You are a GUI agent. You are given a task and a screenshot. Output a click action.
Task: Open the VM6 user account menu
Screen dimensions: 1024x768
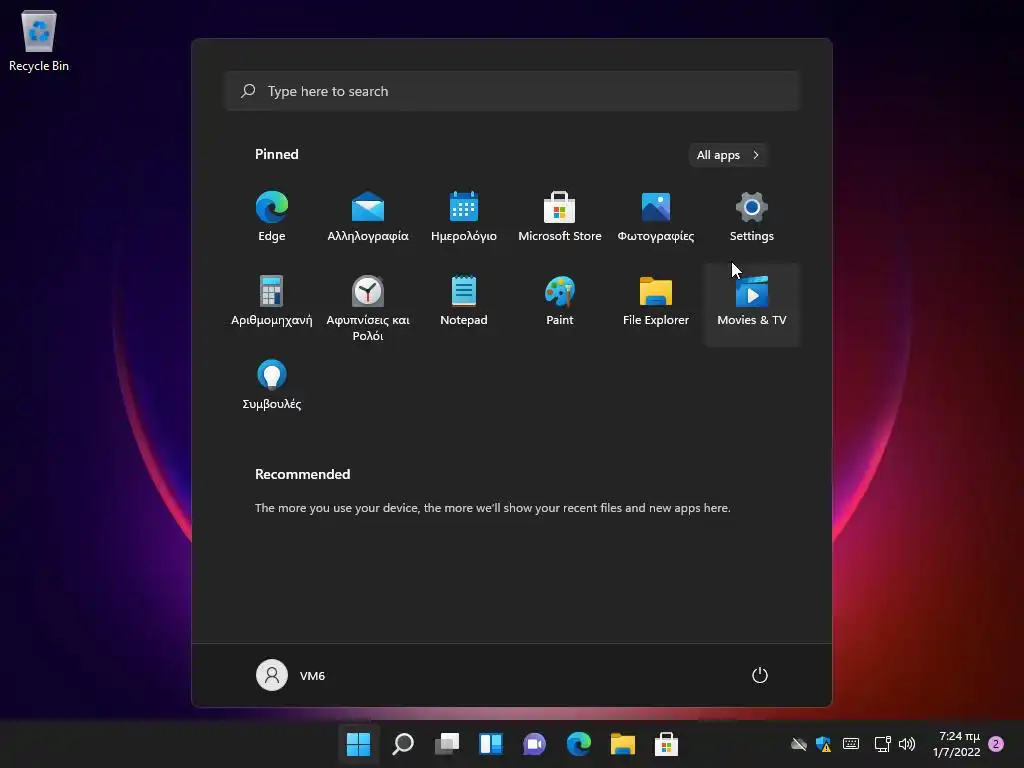pyautogui.click(x=291, y=675)
